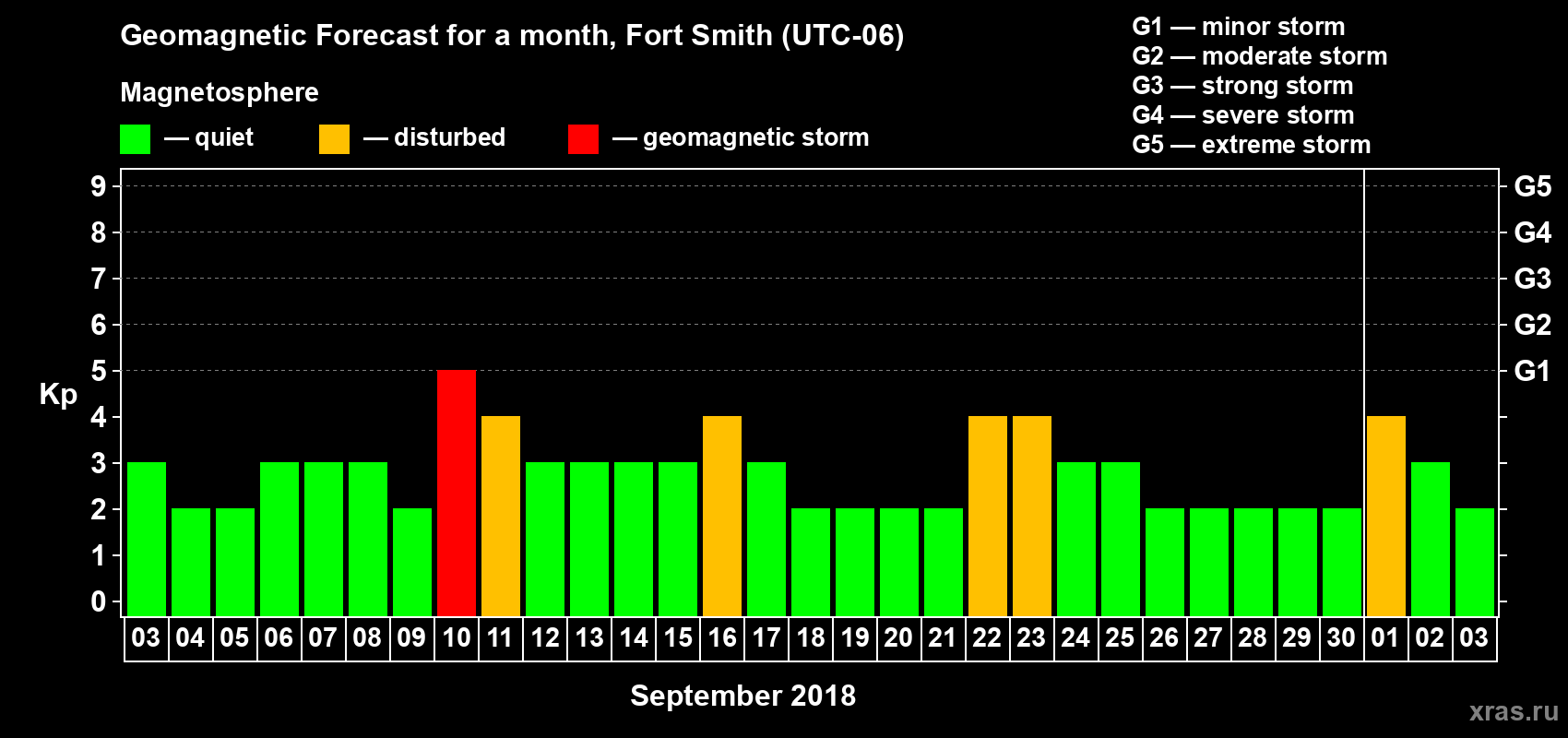Click the green bar for day 04

(191, 563)
